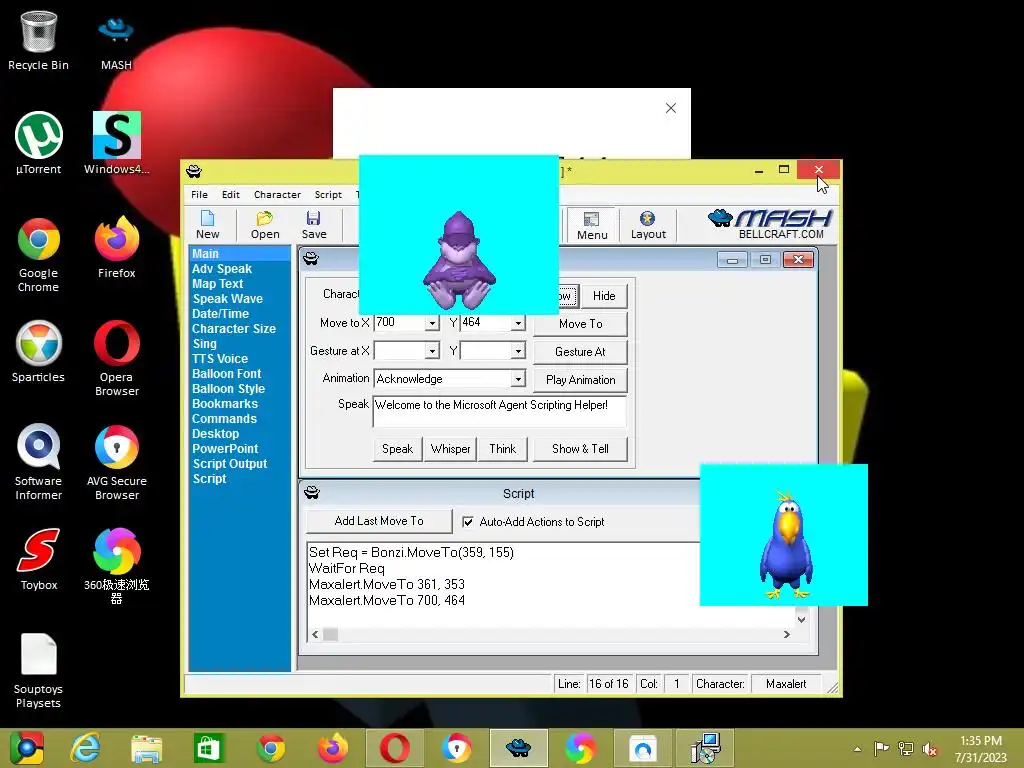Click the purple Bonzi agent character

click(x=459, y=261)
